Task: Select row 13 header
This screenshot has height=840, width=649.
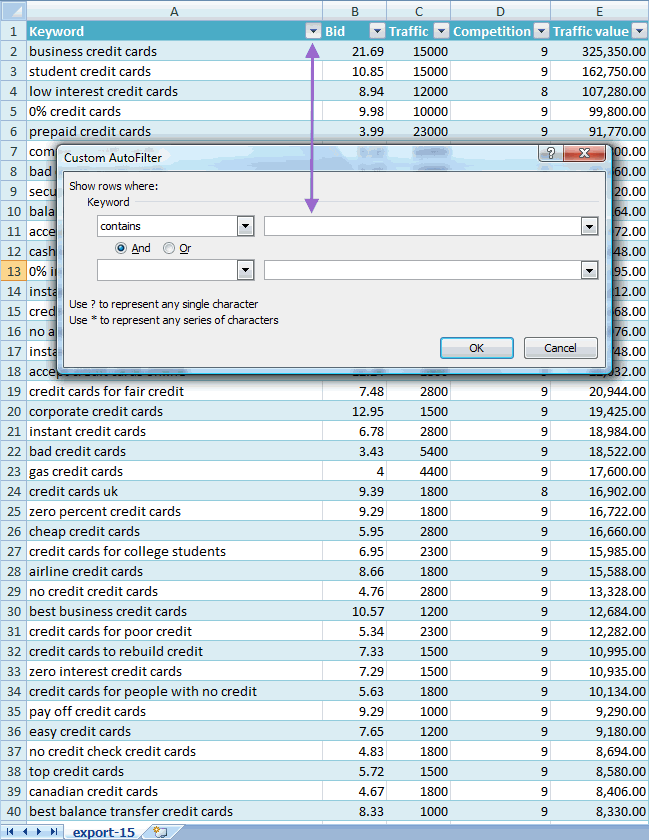Action: click(13, 271)
